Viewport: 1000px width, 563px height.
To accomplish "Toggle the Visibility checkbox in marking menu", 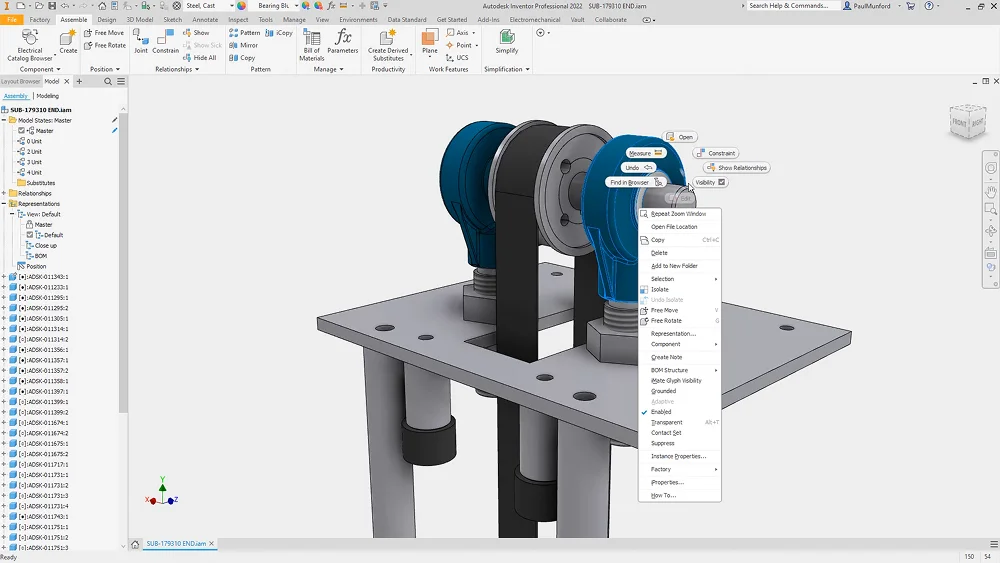I will 722,182.
